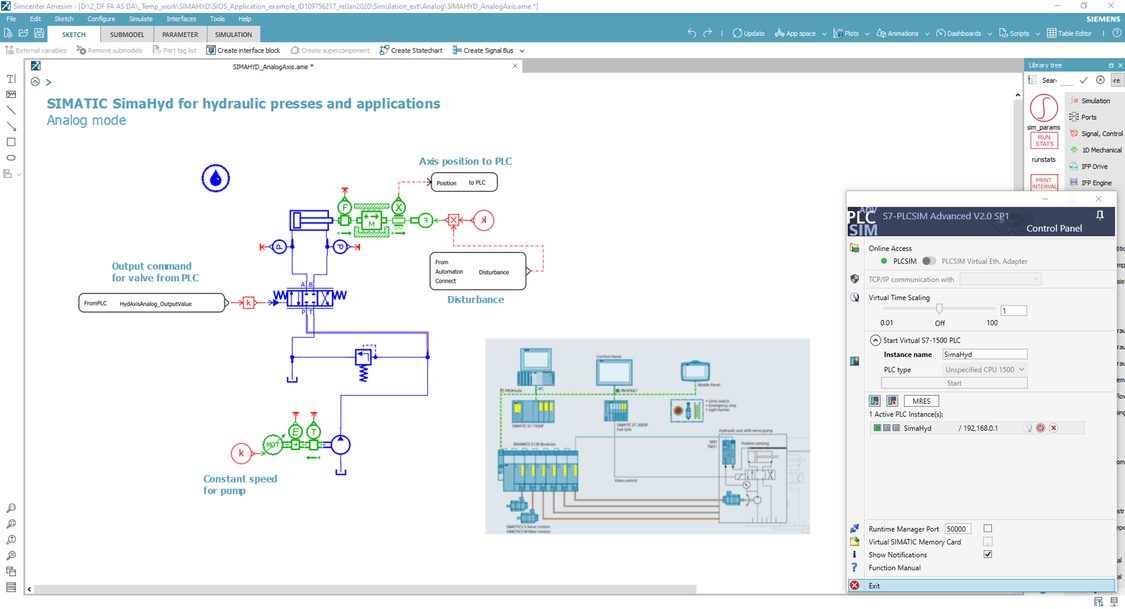Viewport: 1125px width, 609px height.
Task: Click the Update button
Action: point(748,34)
